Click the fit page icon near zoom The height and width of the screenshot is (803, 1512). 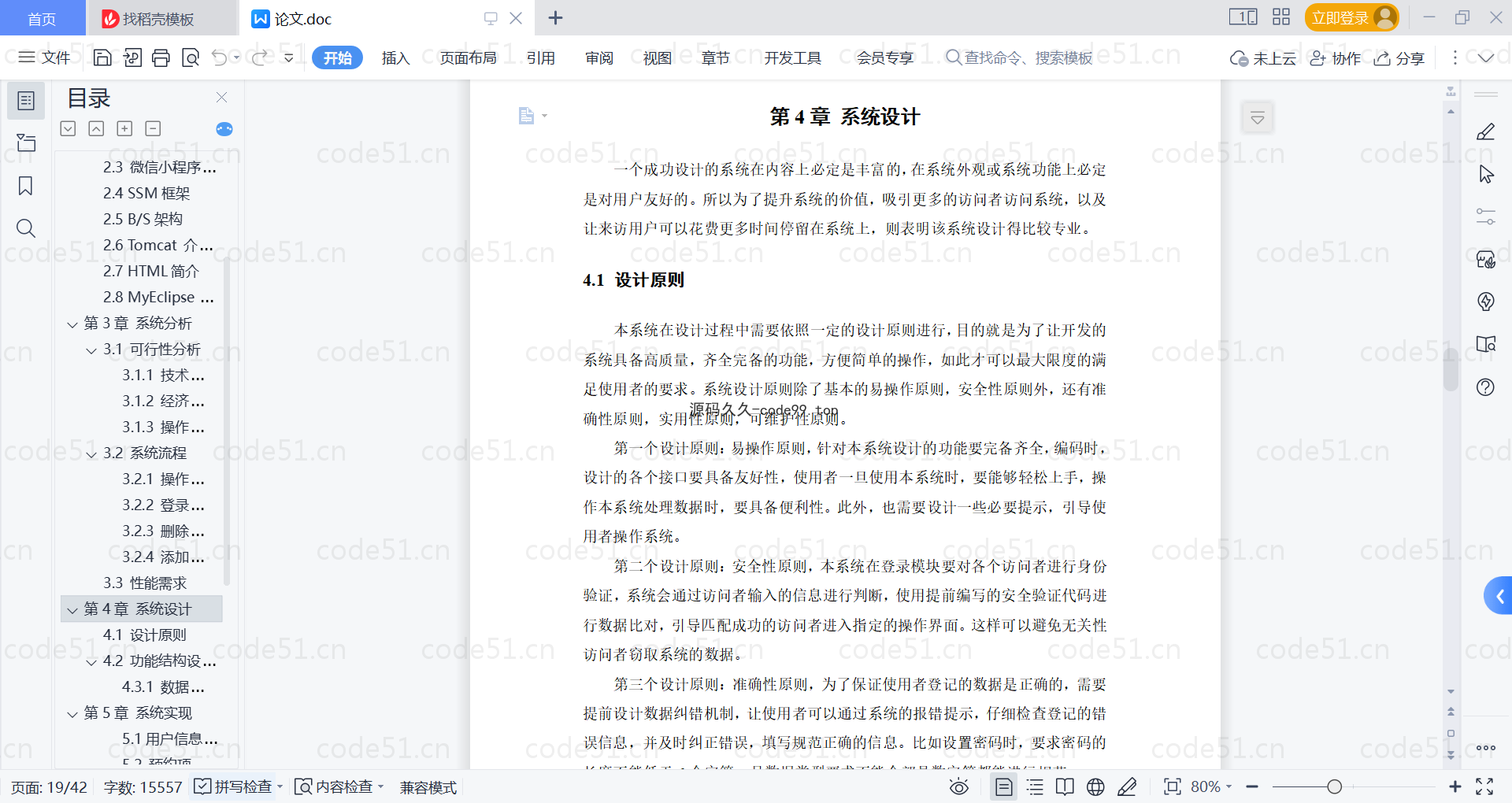click(1173, 786)
